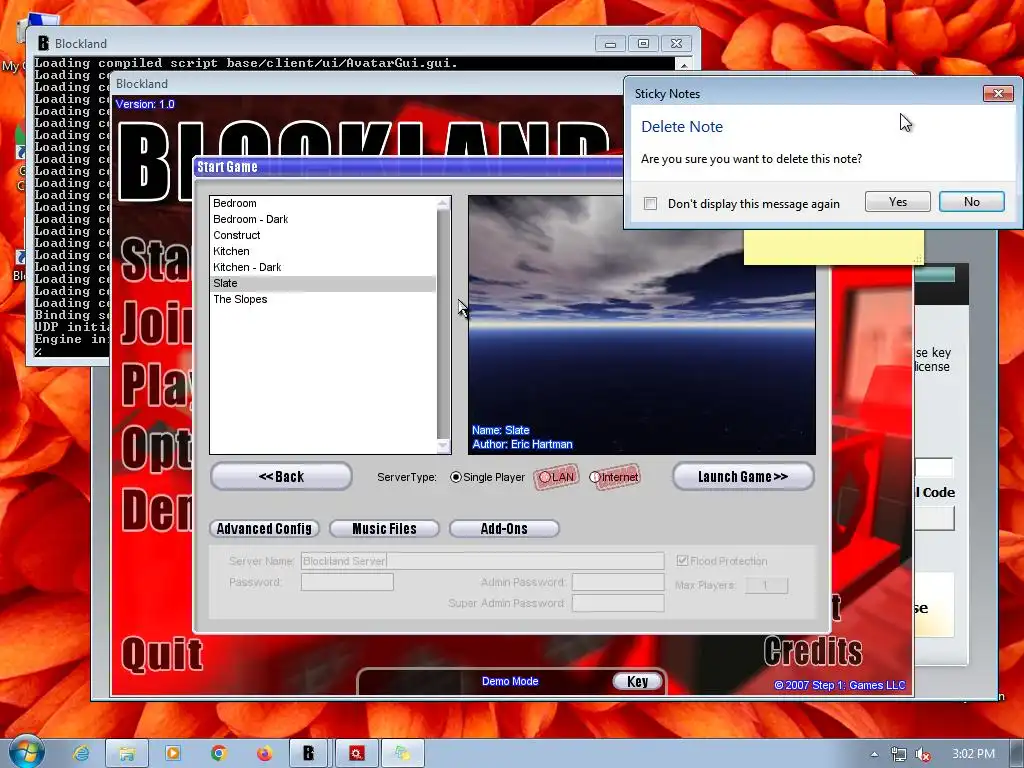Screen dimensions: 1024x768
Task: Open Add-Ons settings
Action: coord(504,528)
